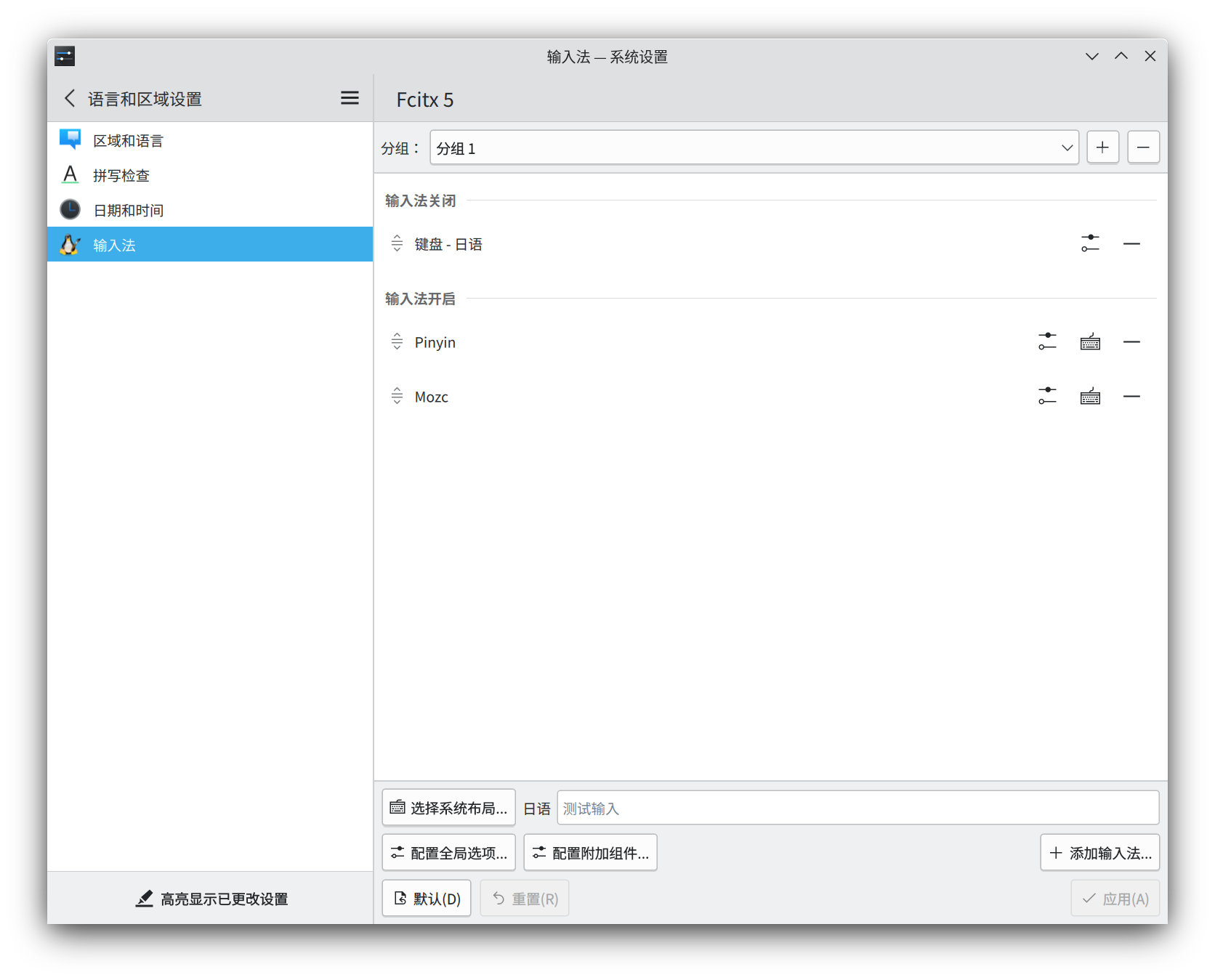Open settings for 键盘 - 日语 entry
Image resolution: width=1215 pixels, height=980 pixels.
1090,243
